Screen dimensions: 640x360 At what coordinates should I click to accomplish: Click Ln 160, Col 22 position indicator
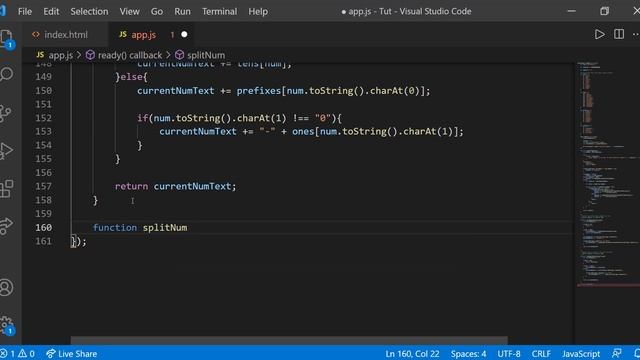412,353
